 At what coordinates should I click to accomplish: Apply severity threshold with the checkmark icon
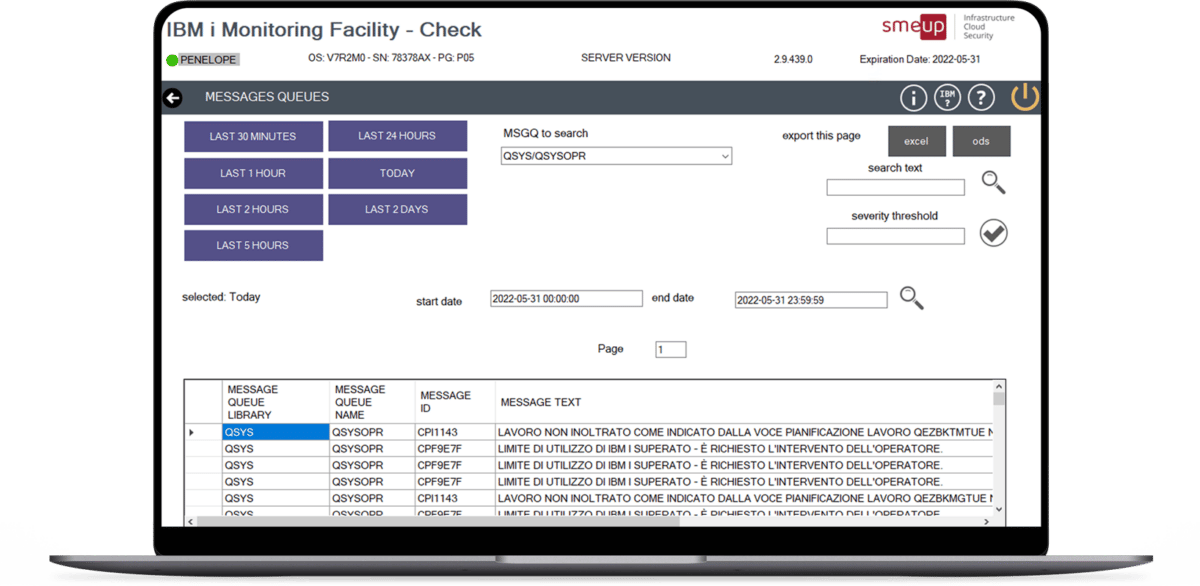tap(993, 232)
